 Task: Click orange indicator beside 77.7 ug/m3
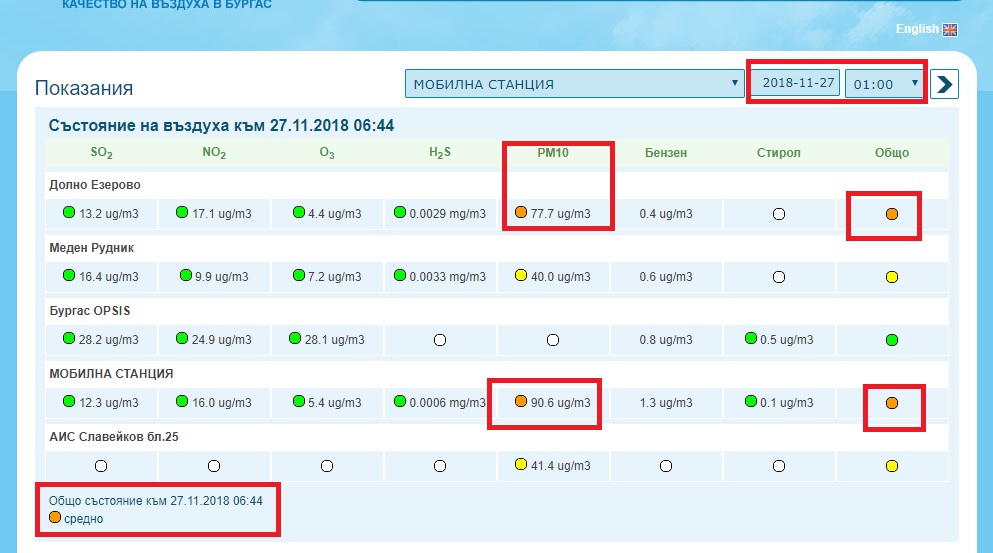521,212
